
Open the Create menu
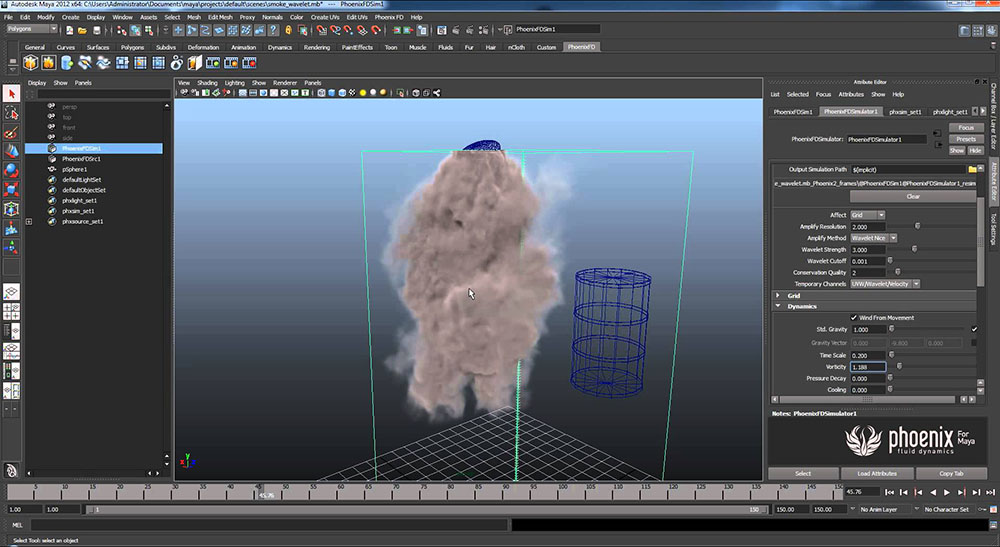tap(70, 17)
